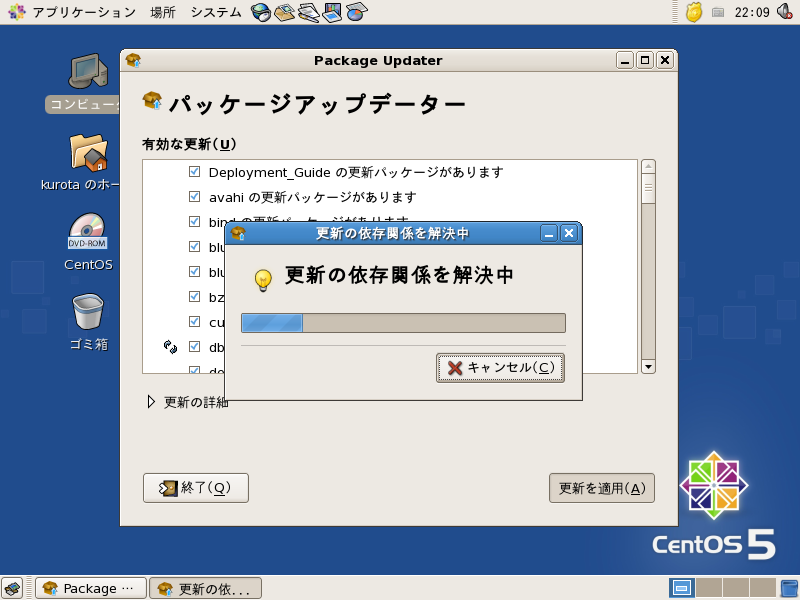This screenshot has width=800, height=600.
Task: Select second workspace in workspace switcher
Action: pyautogui.click(x=709, y=588)
